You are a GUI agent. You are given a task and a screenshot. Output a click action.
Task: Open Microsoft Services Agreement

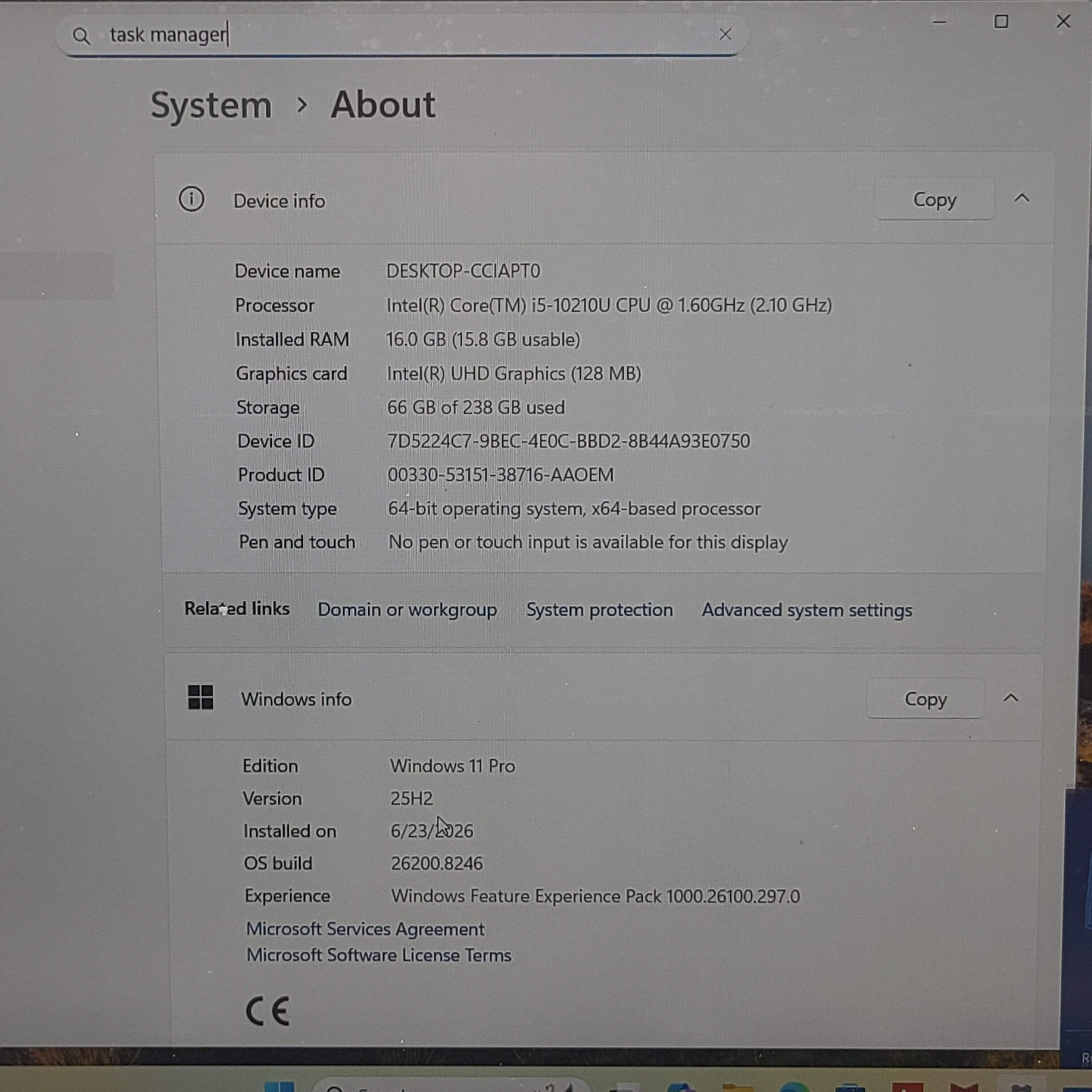coord(365,929)
